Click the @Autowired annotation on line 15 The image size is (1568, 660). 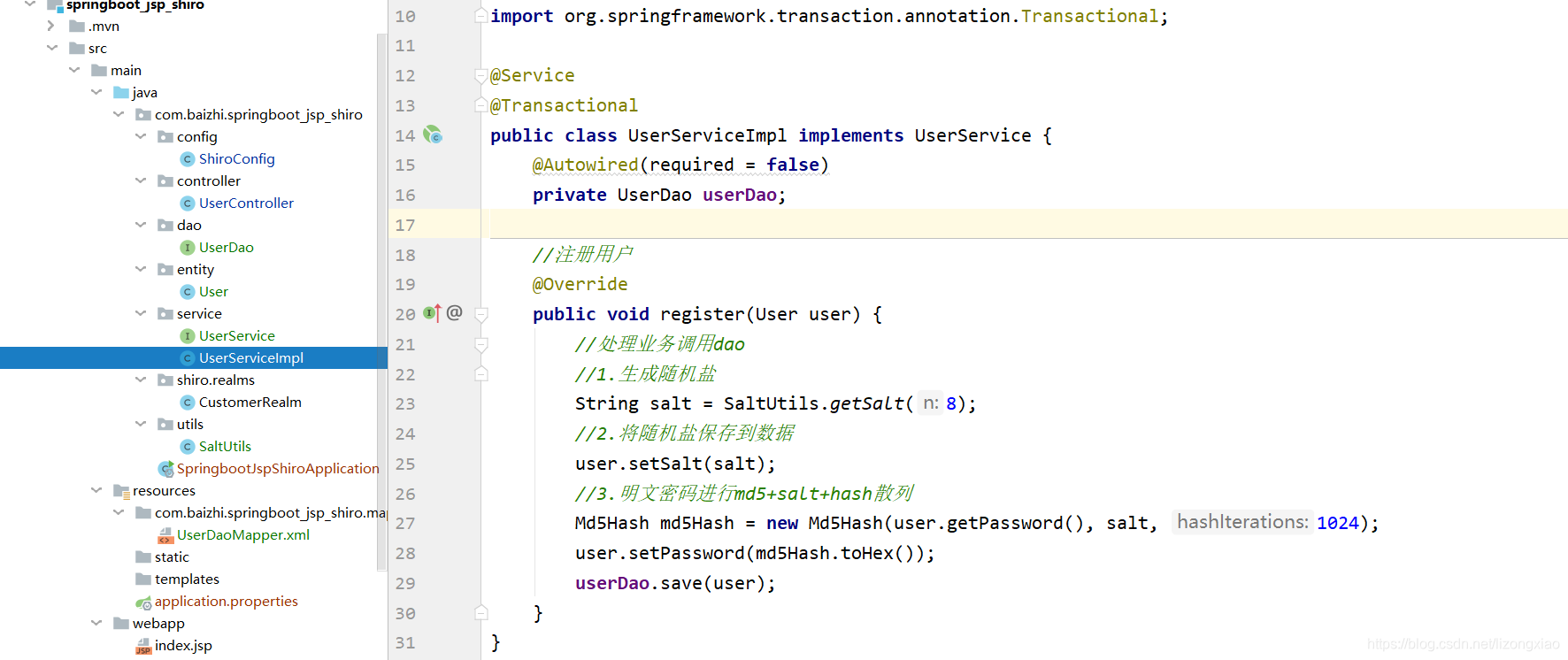tap(585, 165)
